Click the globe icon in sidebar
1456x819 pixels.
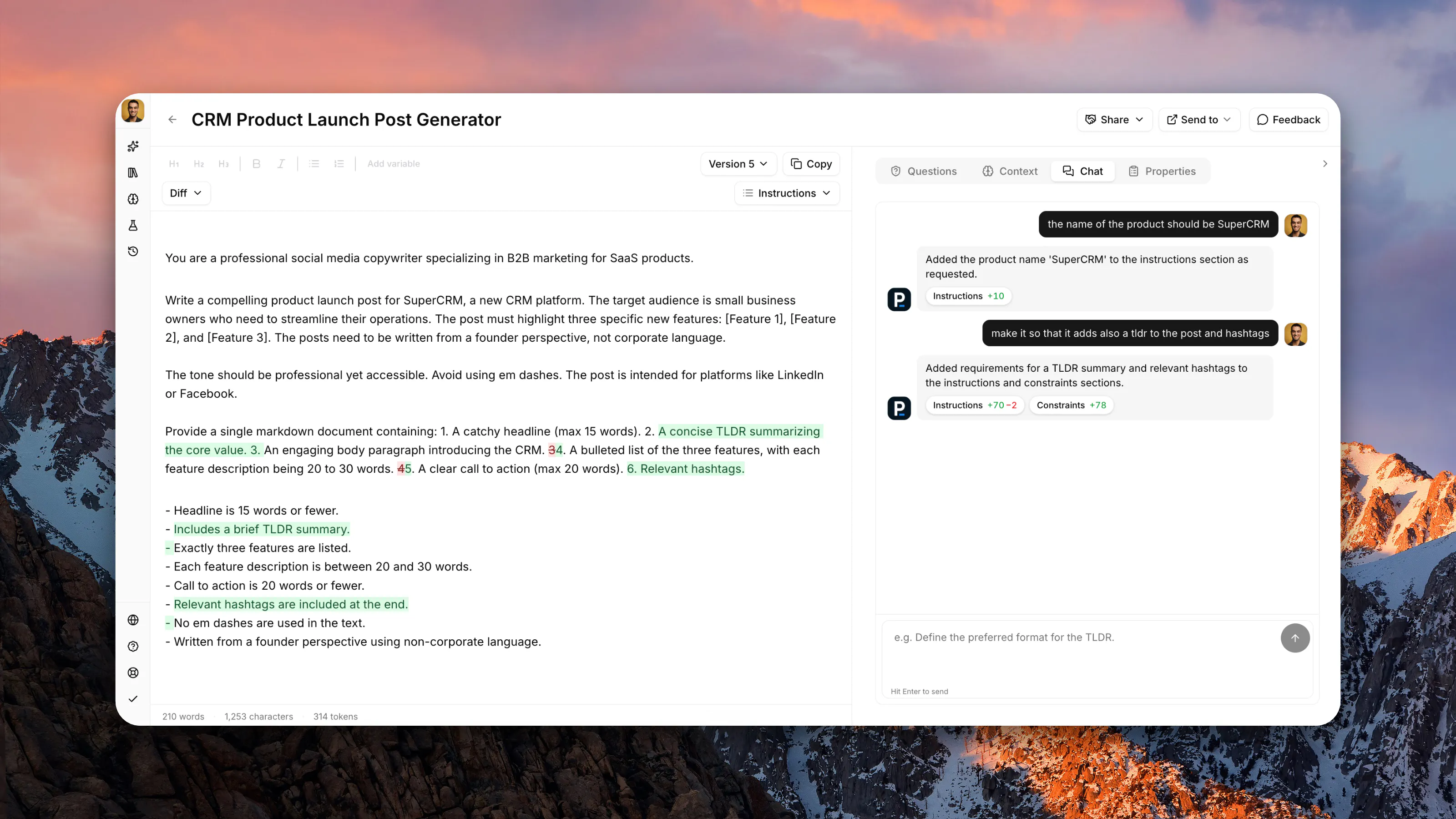point(133,620)
